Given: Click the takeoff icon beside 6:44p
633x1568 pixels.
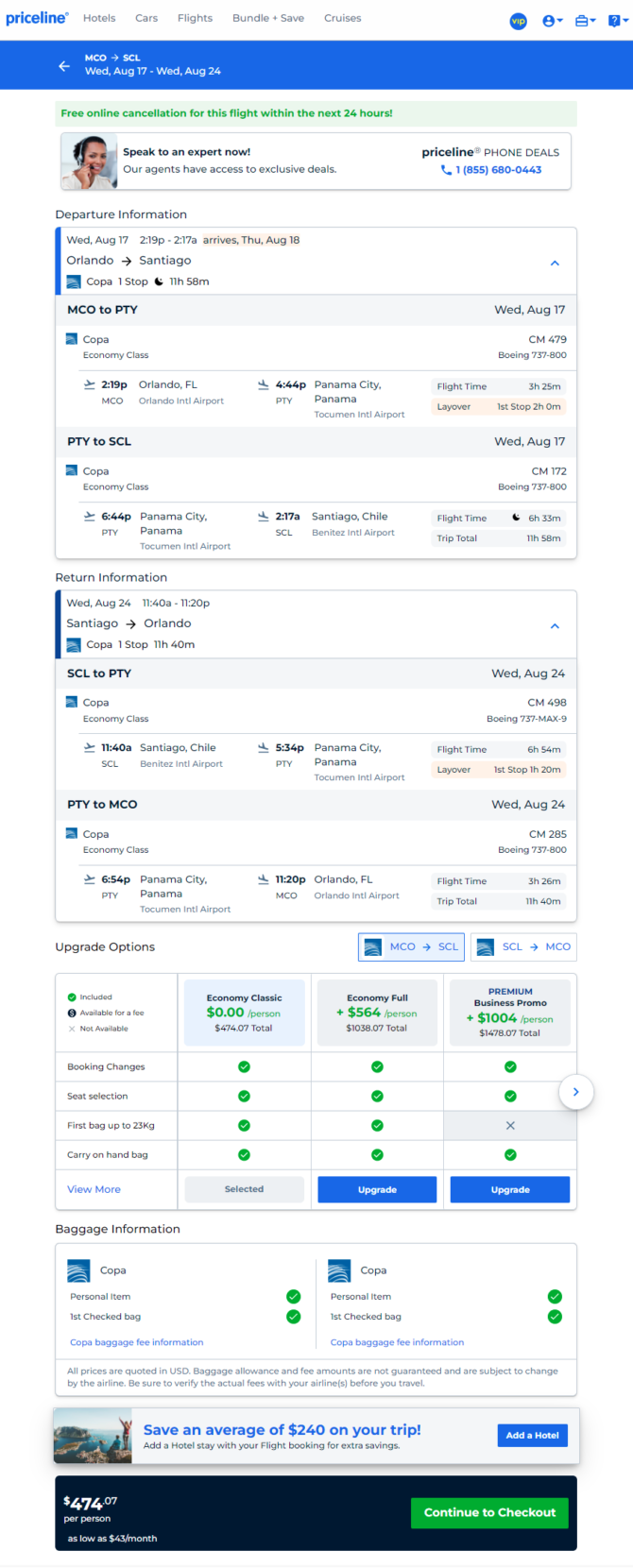Looking at the screenshot, I should coord(90,516).
